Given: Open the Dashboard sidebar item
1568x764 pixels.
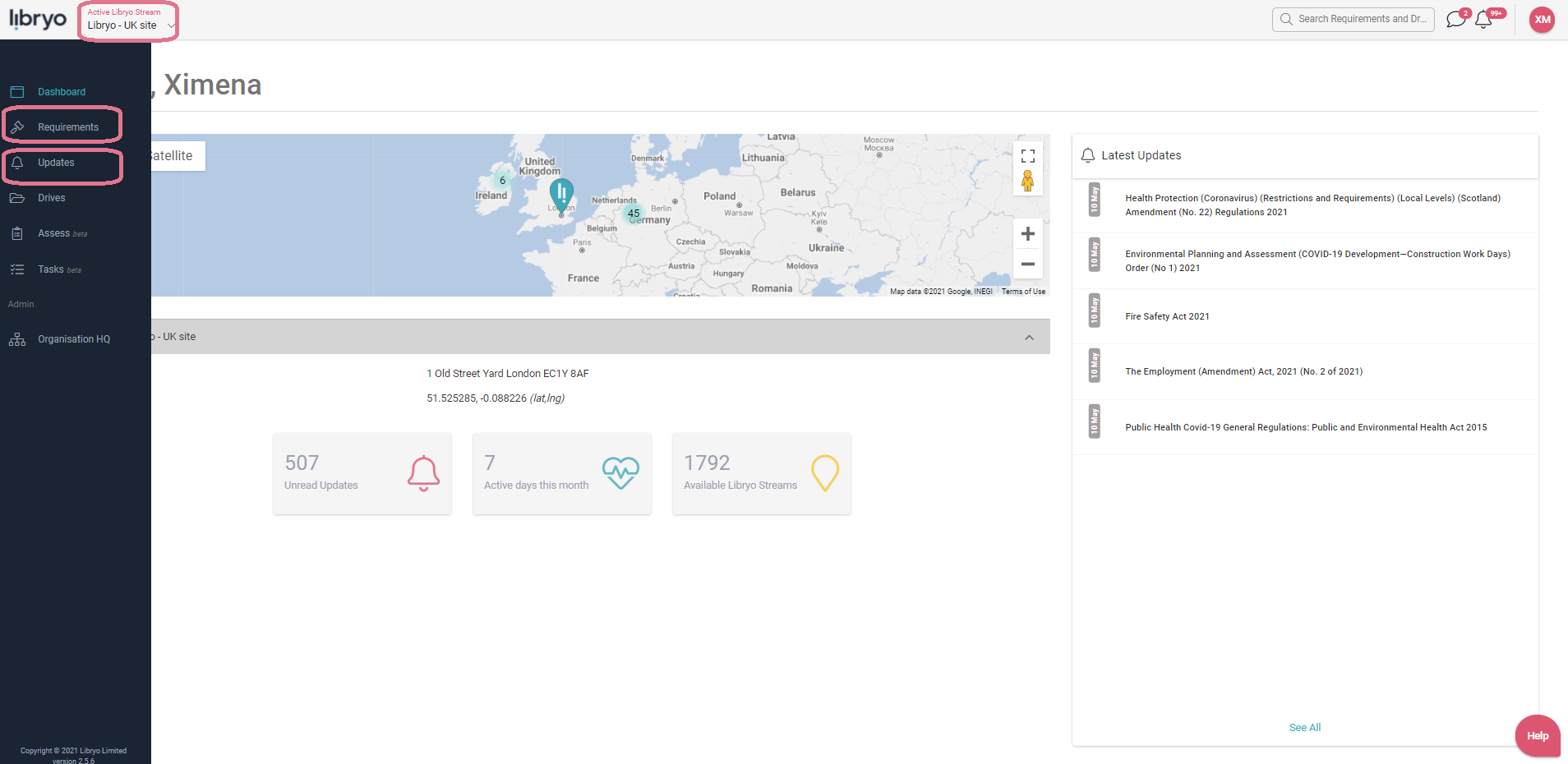Looking at the screenshot, I should coord(62,92).
